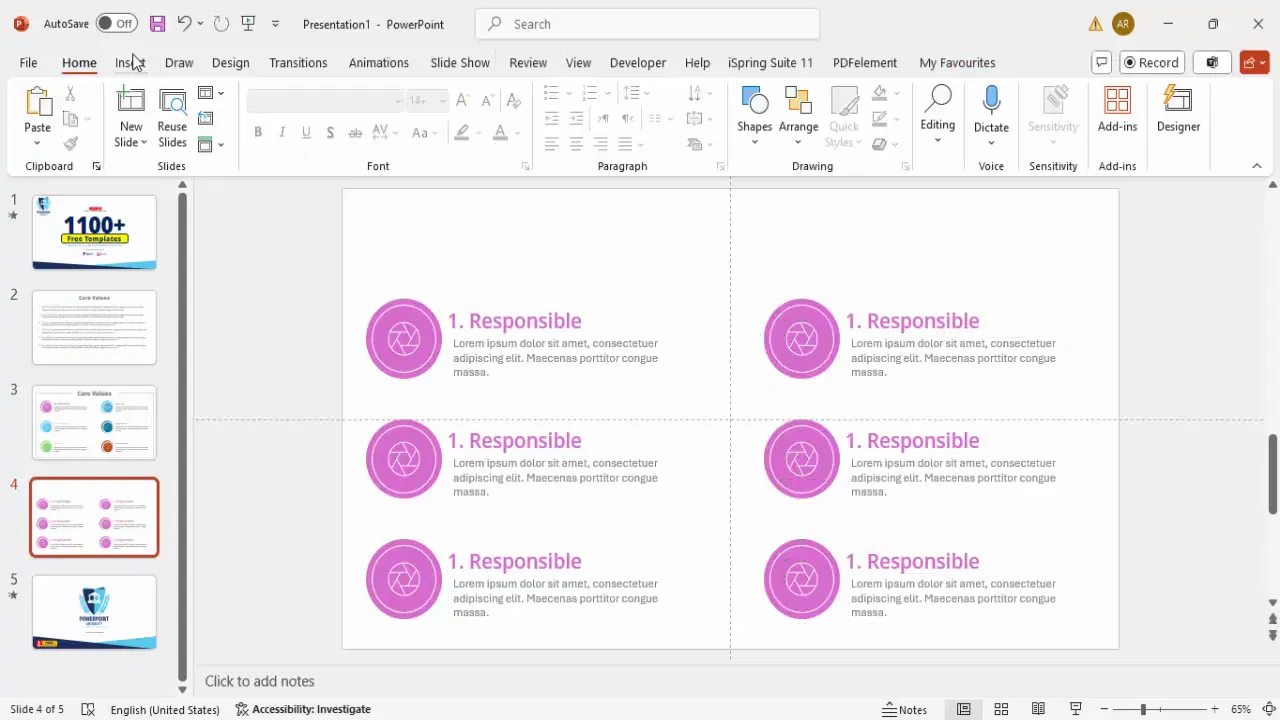The width and height of the screenshot is (1280, 720).
Task: Select slide 3 Core Values thumbnail
Action: (94, 422)
